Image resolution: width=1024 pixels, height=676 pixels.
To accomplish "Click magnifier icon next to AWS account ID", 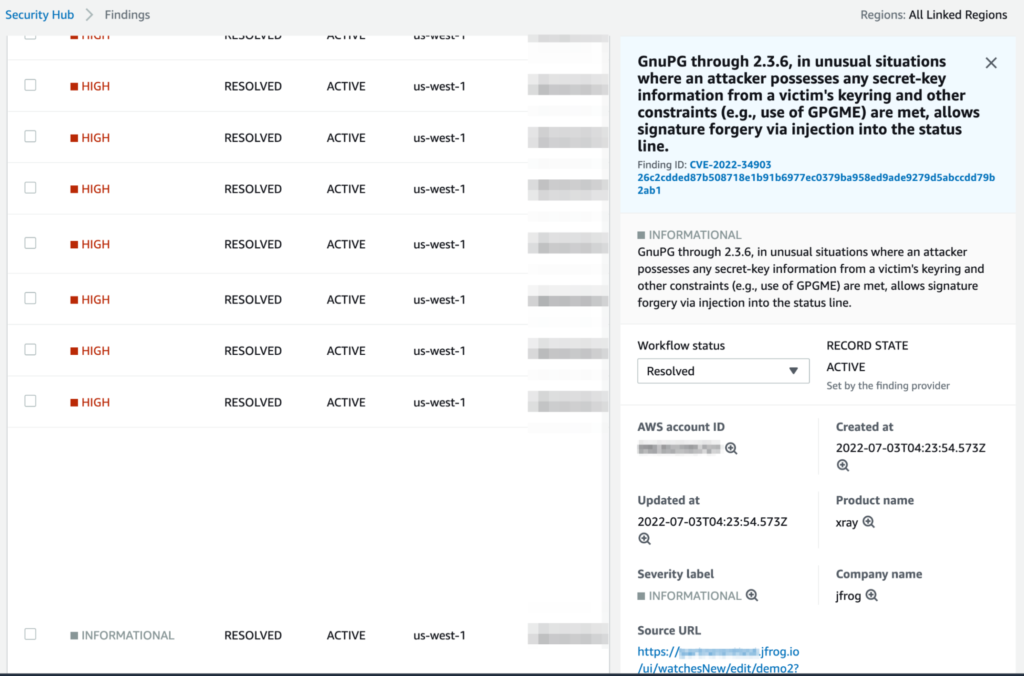I will [x=731, y=449].
